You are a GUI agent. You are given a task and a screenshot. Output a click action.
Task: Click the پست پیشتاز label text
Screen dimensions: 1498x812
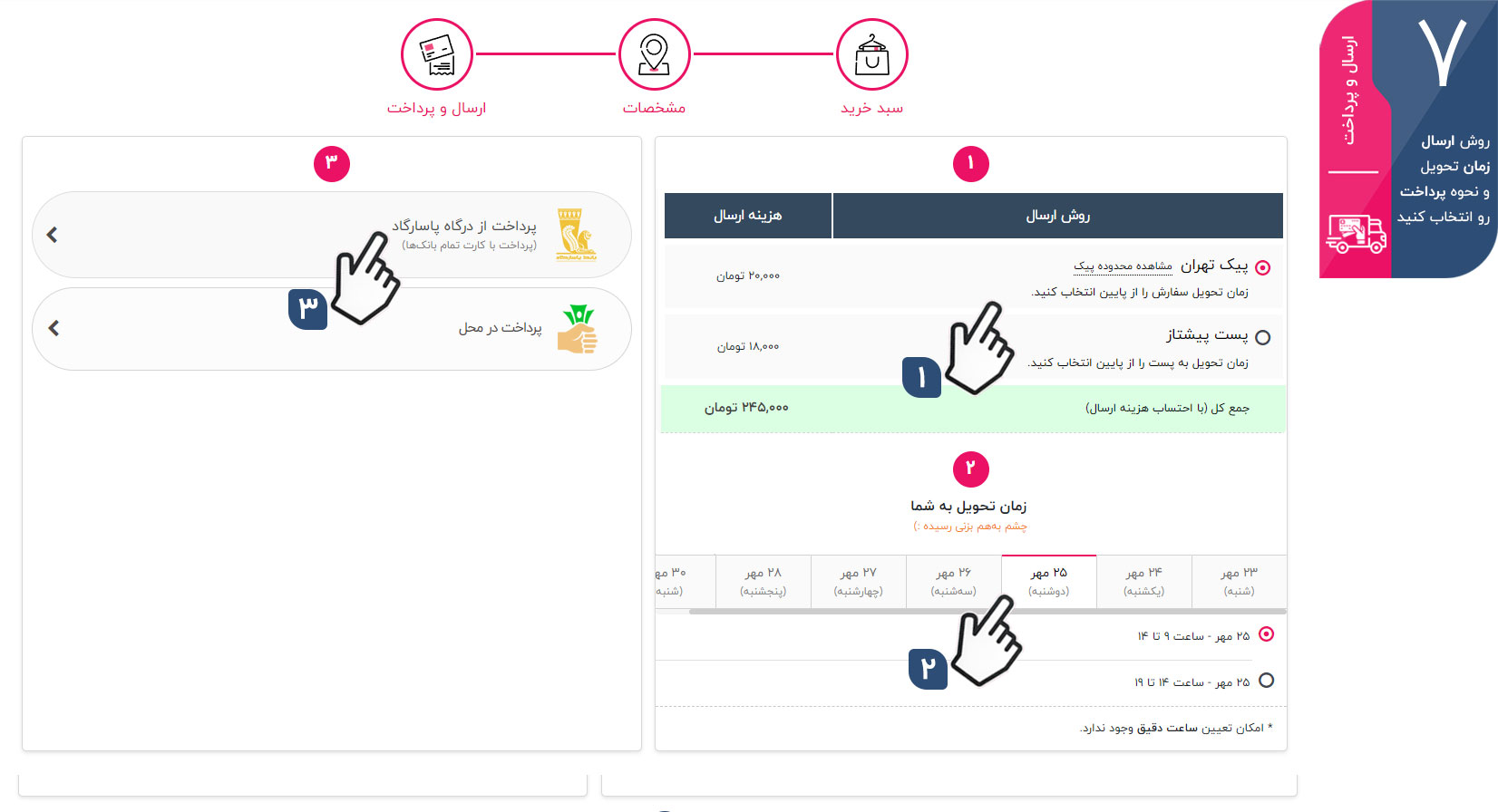pyautogui.click(x=1207, y=335)
